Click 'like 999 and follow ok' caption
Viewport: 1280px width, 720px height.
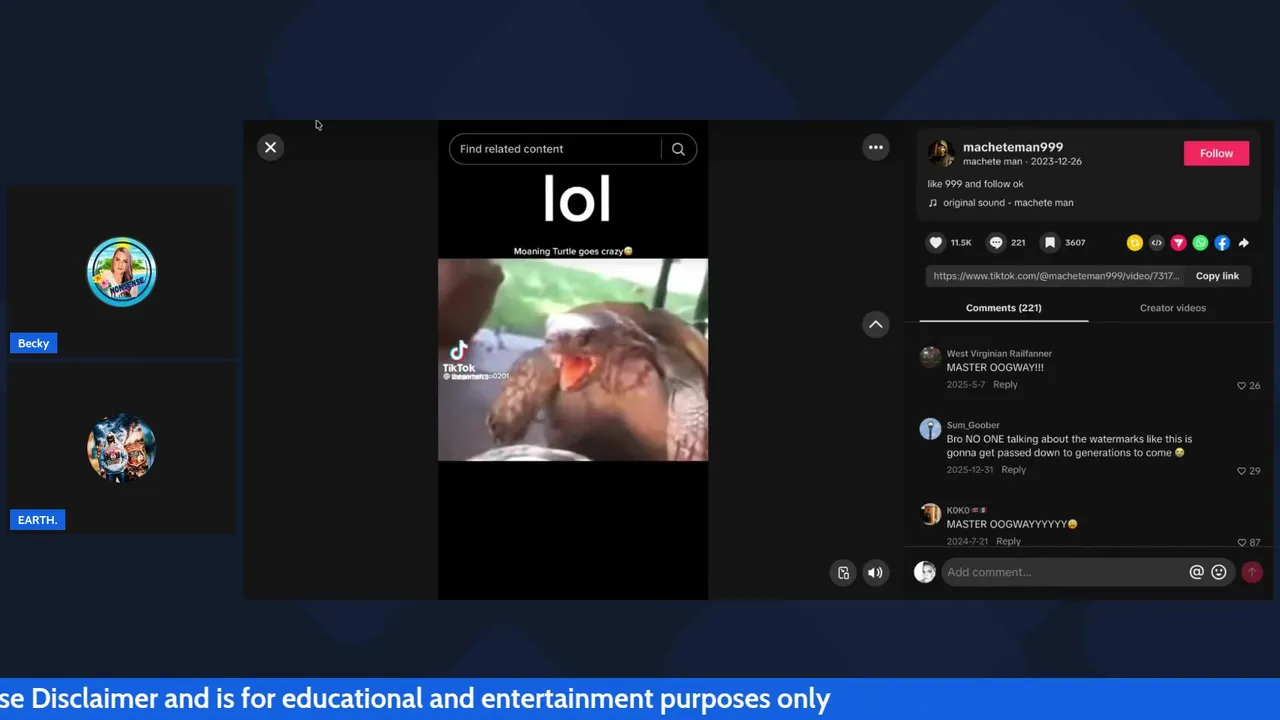pyautogui.click(x=975, y=184)
